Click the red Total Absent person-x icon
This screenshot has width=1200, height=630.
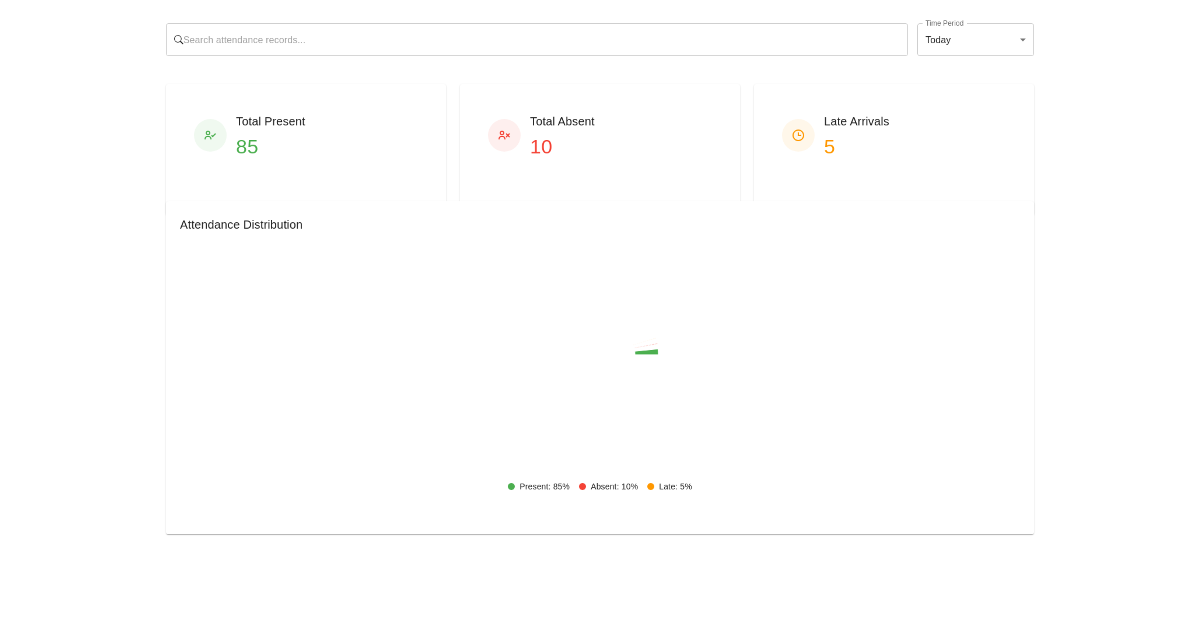coord(504,135)
